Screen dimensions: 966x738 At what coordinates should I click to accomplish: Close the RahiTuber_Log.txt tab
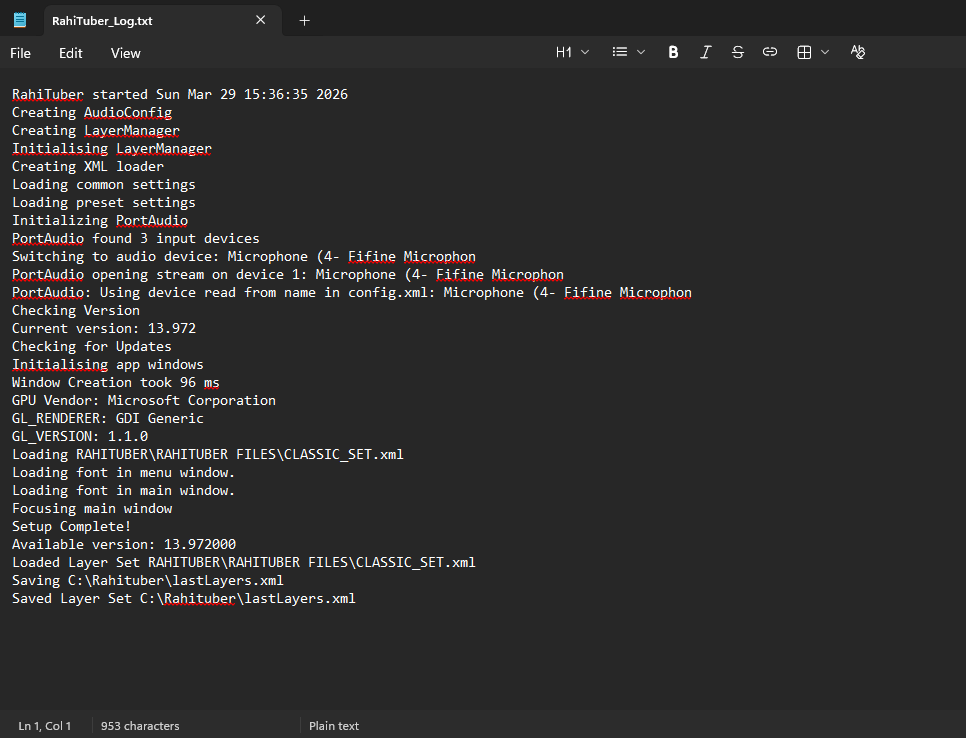click(261, 20)
